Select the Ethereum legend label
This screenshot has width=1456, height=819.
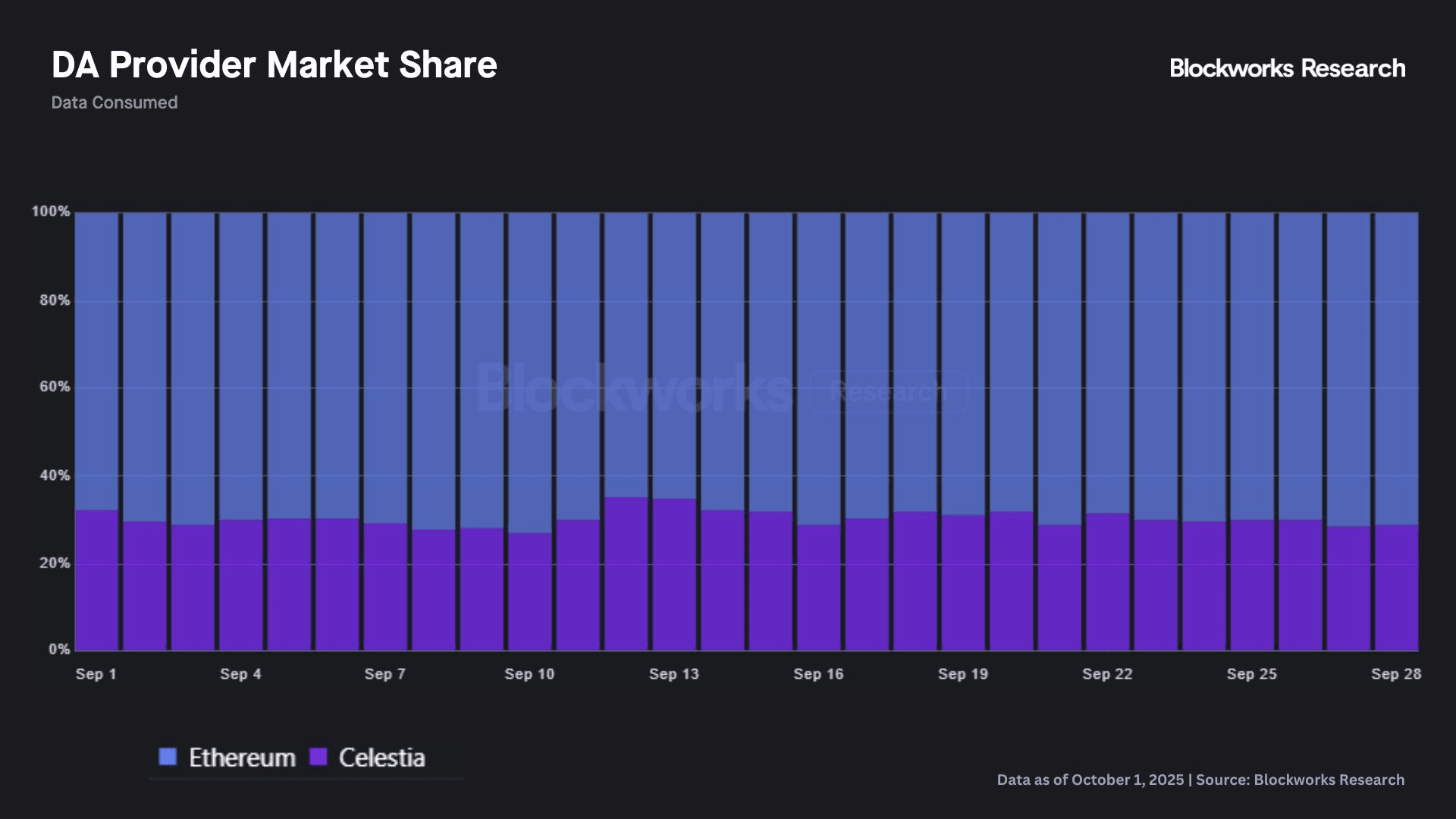[x=242, y=758]
